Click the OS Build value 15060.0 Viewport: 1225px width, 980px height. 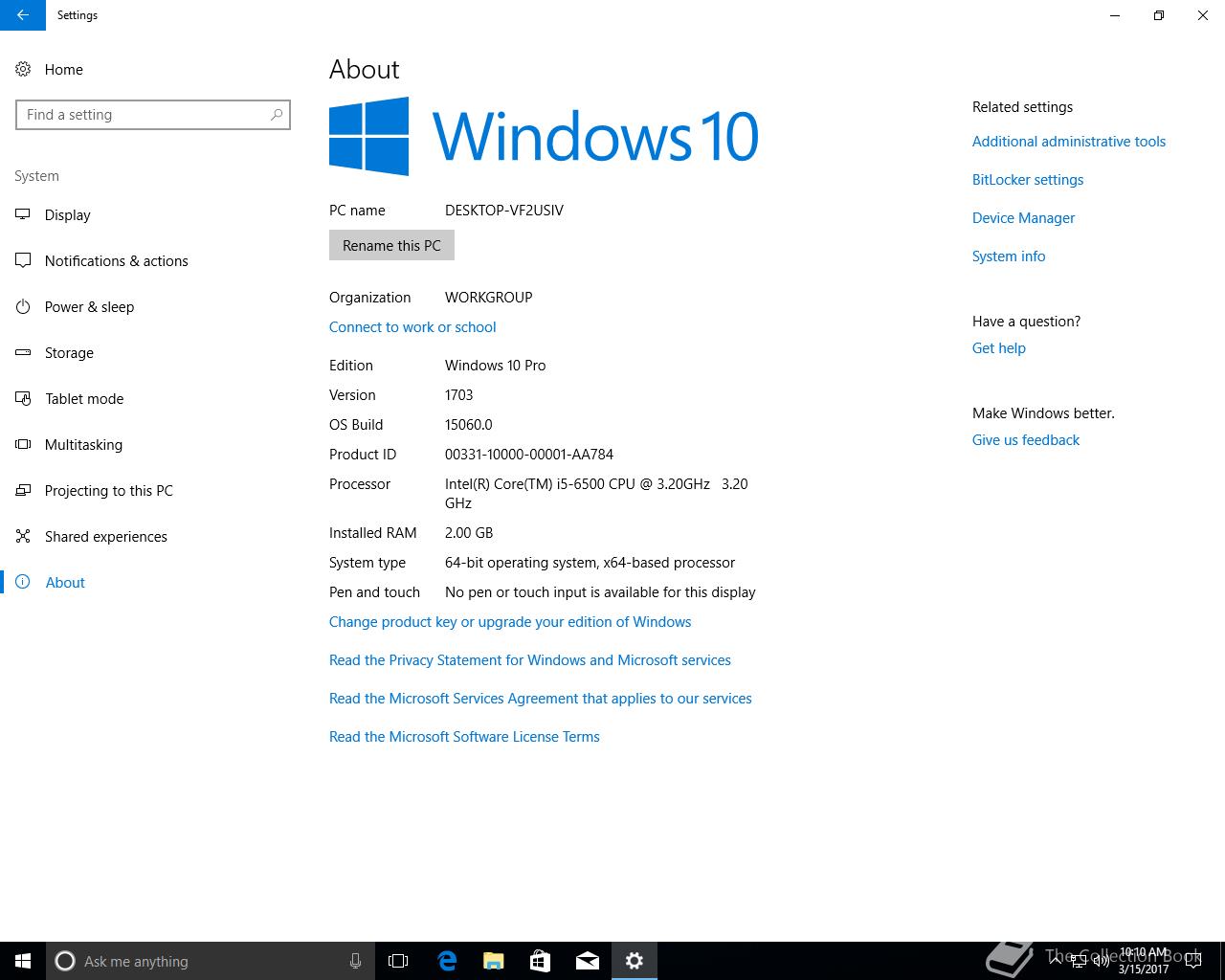(x=469, y=425)
